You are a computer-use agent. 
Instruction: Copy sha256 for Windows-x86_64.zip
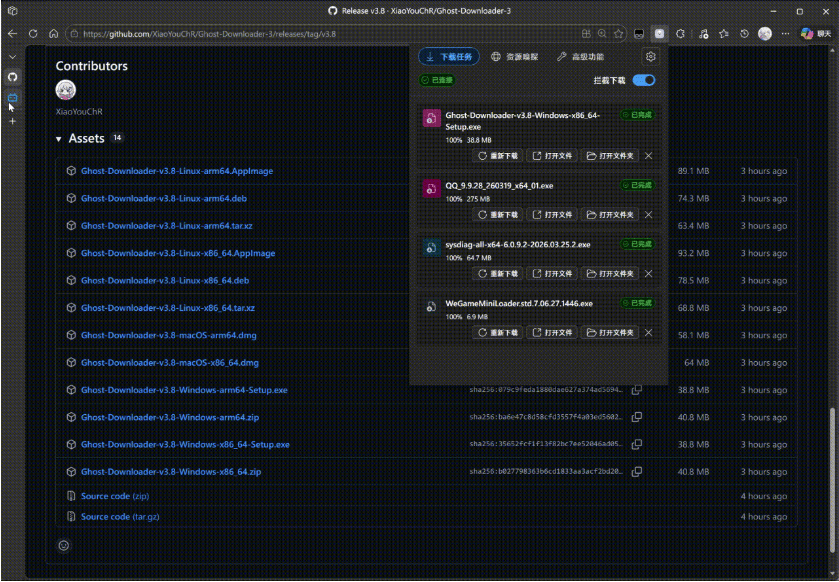pyautogui.click(x=636, y=472)
